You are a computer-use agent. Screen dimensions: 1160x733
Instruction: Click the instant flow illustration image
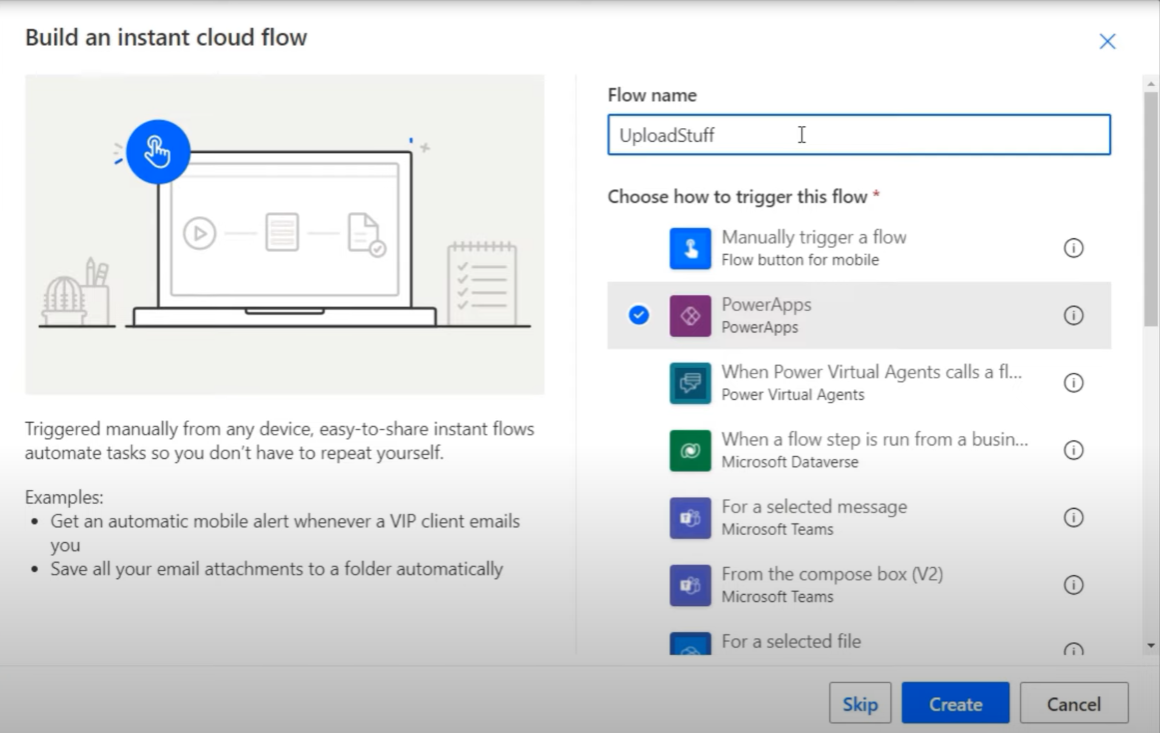[285, 234]
